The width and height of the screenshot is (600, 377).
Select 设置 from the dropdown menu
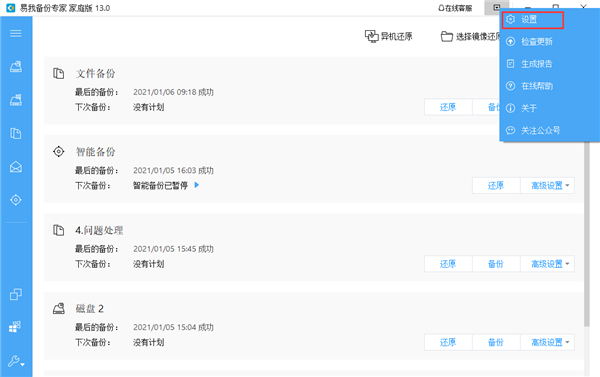click(x=532, y=20)
